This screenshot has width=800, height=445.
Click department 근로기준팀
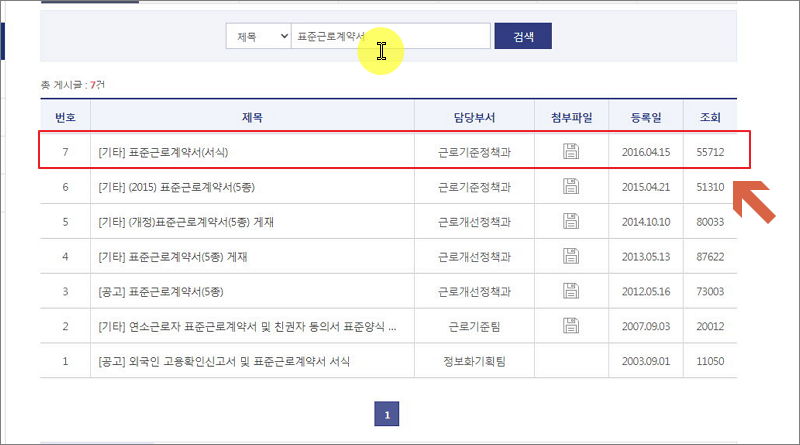474,327
